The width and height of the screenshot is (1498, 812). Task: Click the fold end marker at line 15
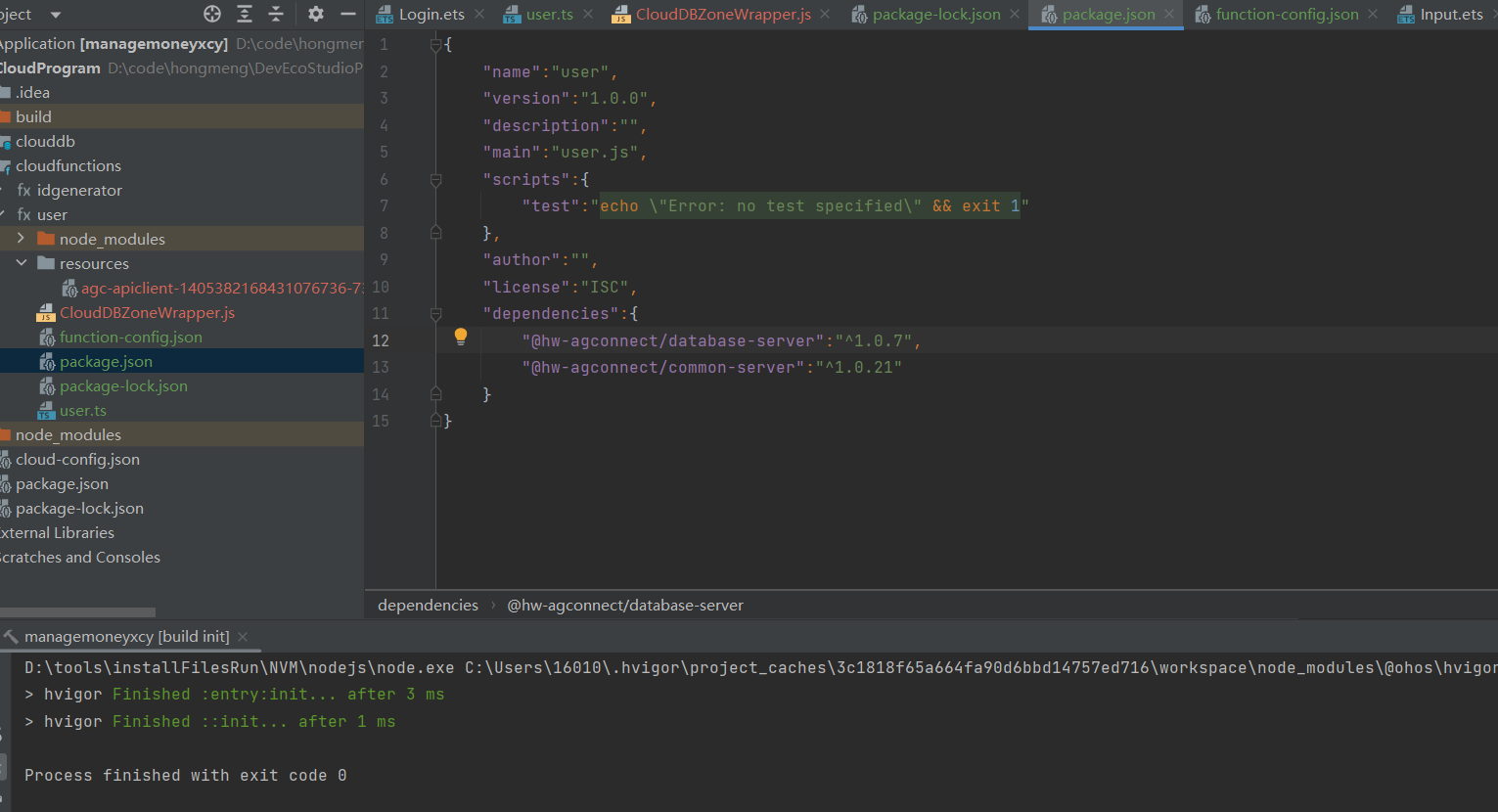[436, 421]
